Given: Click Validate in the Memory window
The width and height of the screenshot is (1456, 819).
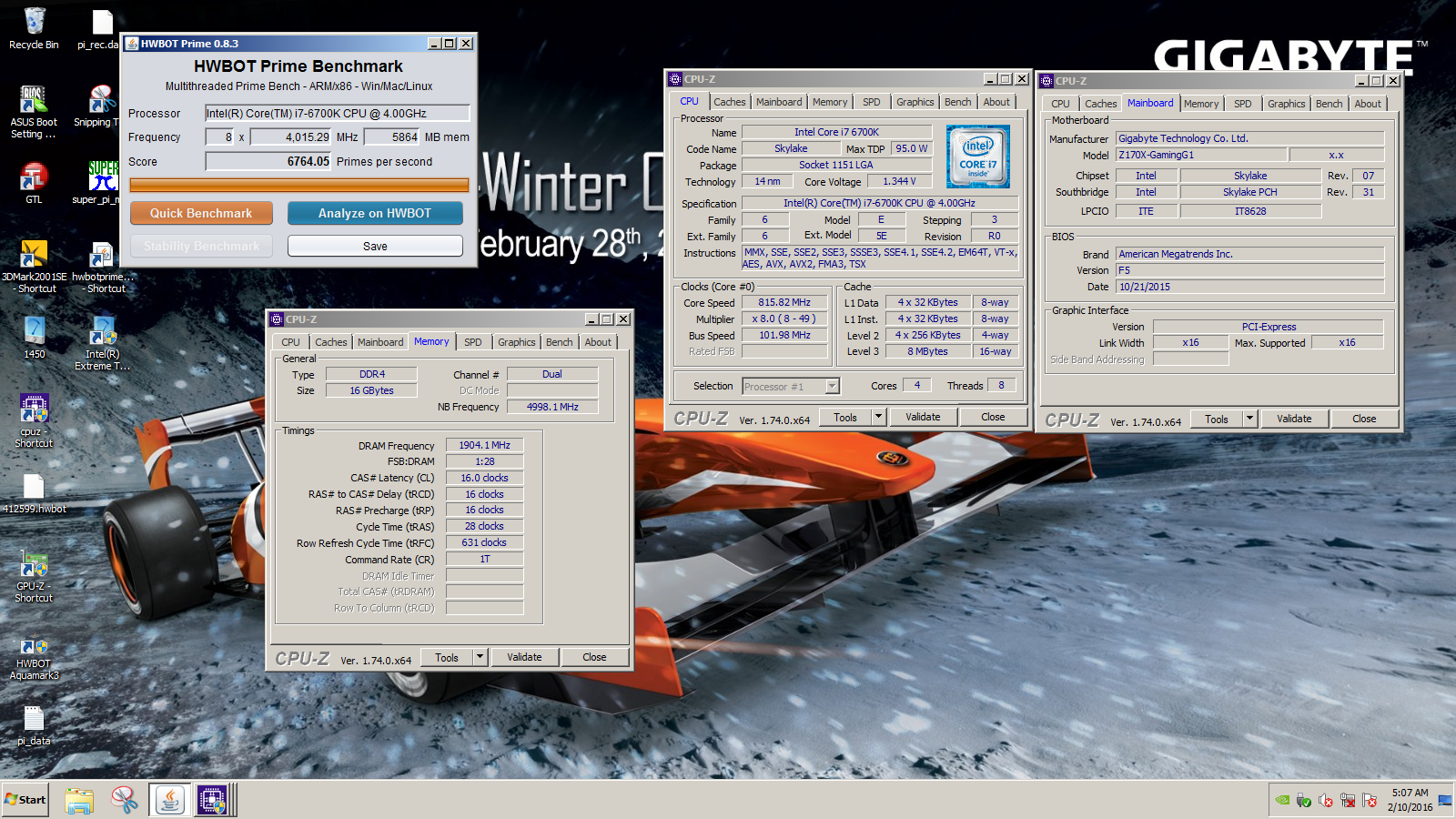Looking at the screenshot, I should (524, 657).
